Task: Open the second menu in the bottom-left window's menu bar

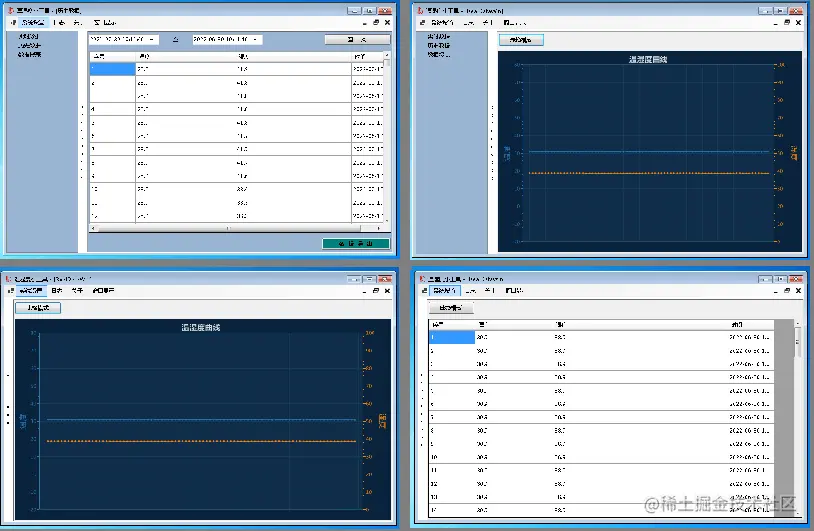Action: click(x=57, y=291)
